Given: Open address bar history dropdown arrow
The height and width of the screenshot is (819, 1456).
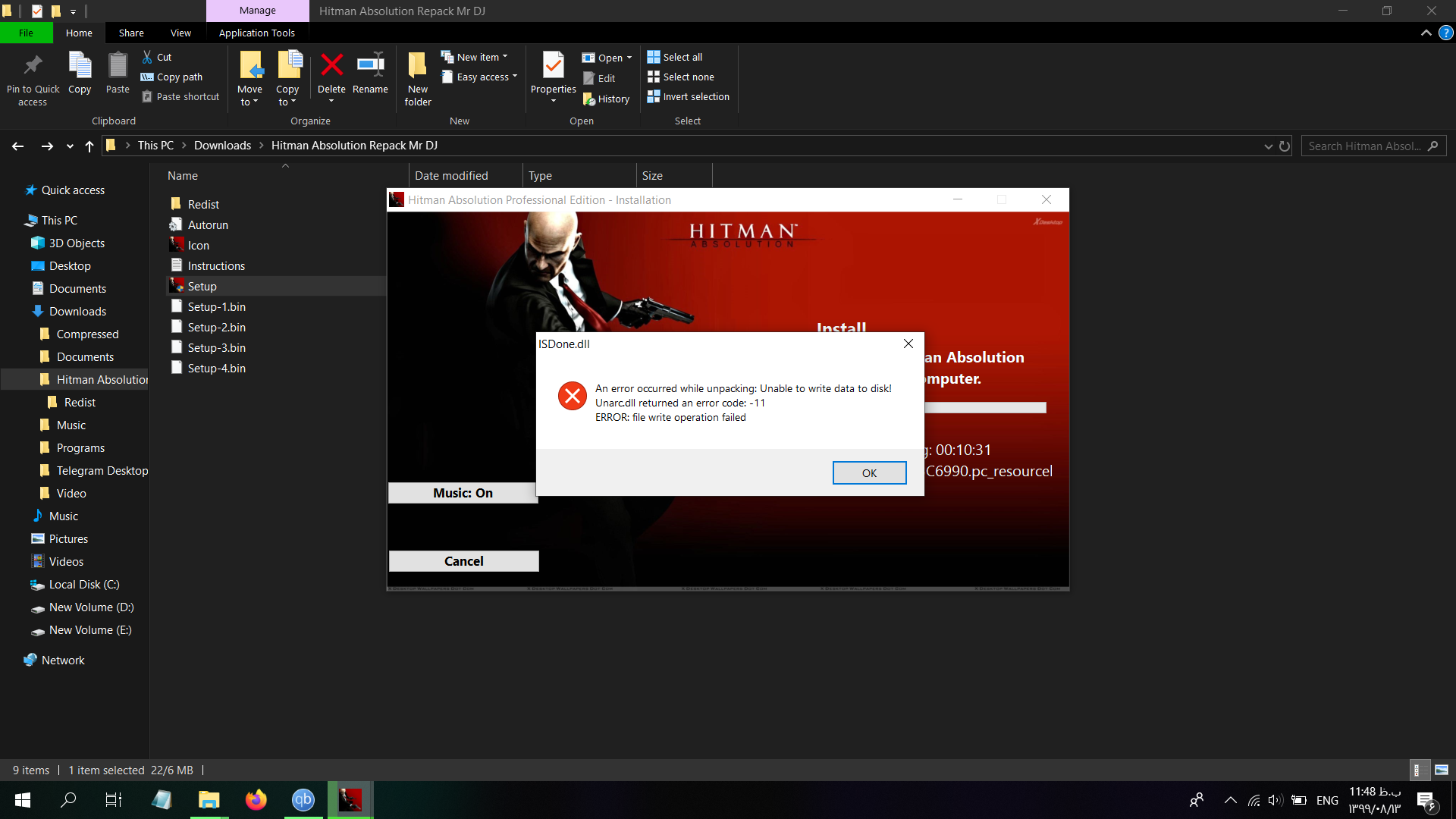Looking at the screenshot, I should coord(1268,146).
